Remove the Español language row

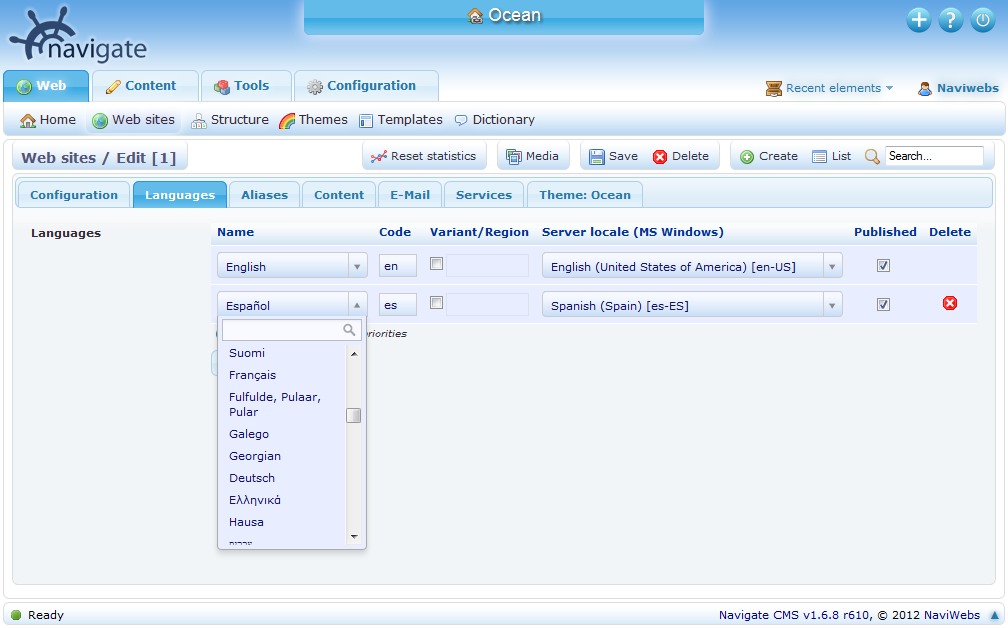pos(948,303)
